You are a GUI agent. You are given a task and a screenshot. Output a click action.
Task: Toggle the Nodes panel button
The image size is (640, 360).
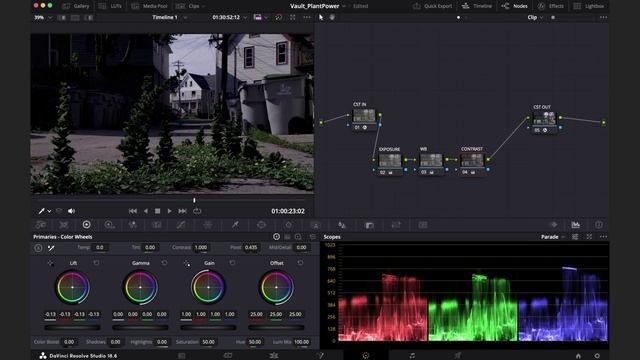click(515, 6)
